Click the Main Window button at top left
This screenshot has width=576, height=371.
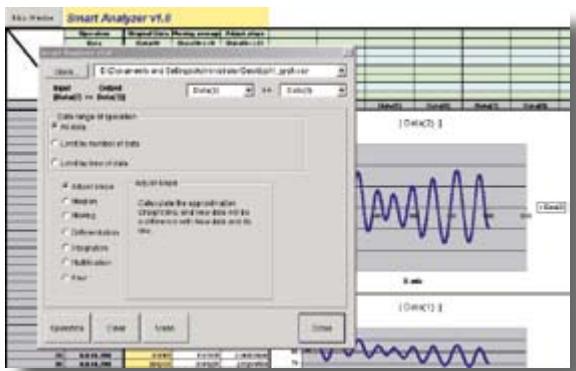(33, 18)
